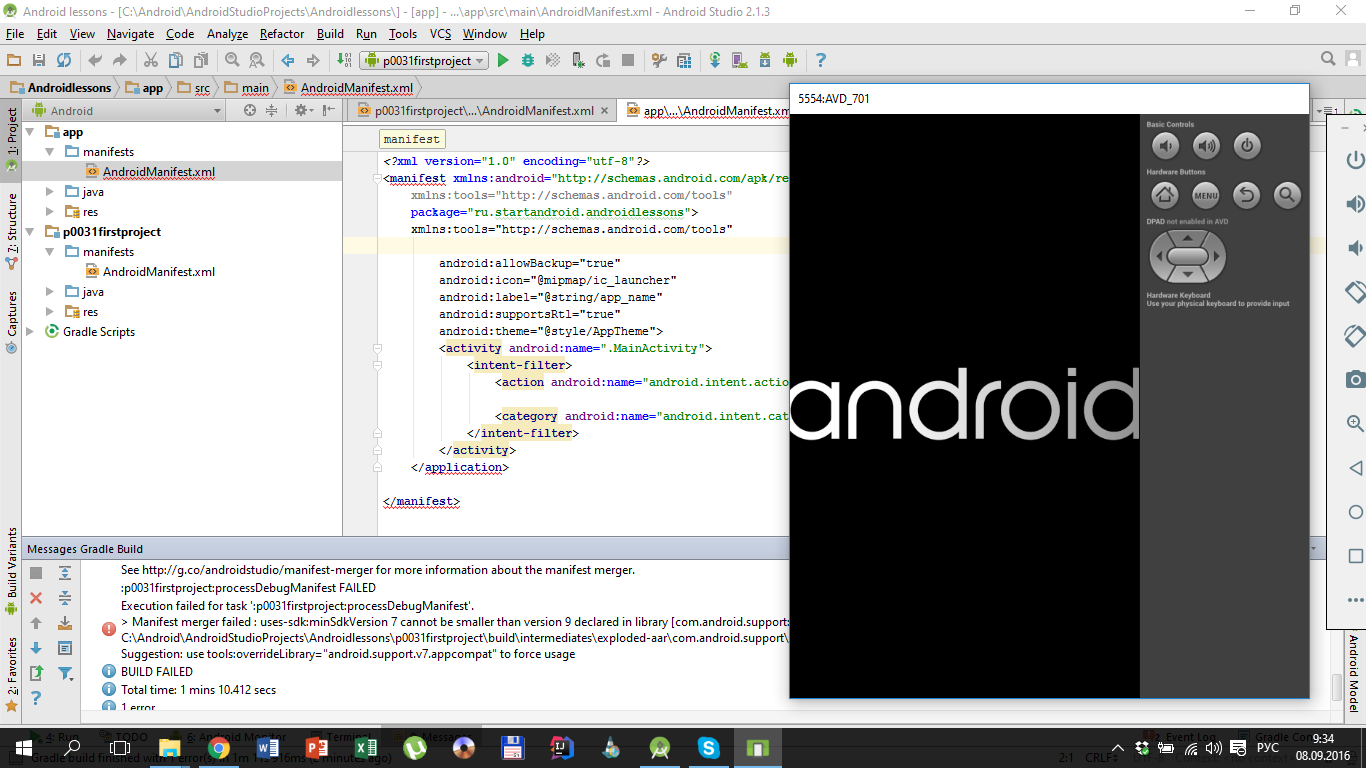Toggle the 2: Favorites side panel

tap(11, 673)
